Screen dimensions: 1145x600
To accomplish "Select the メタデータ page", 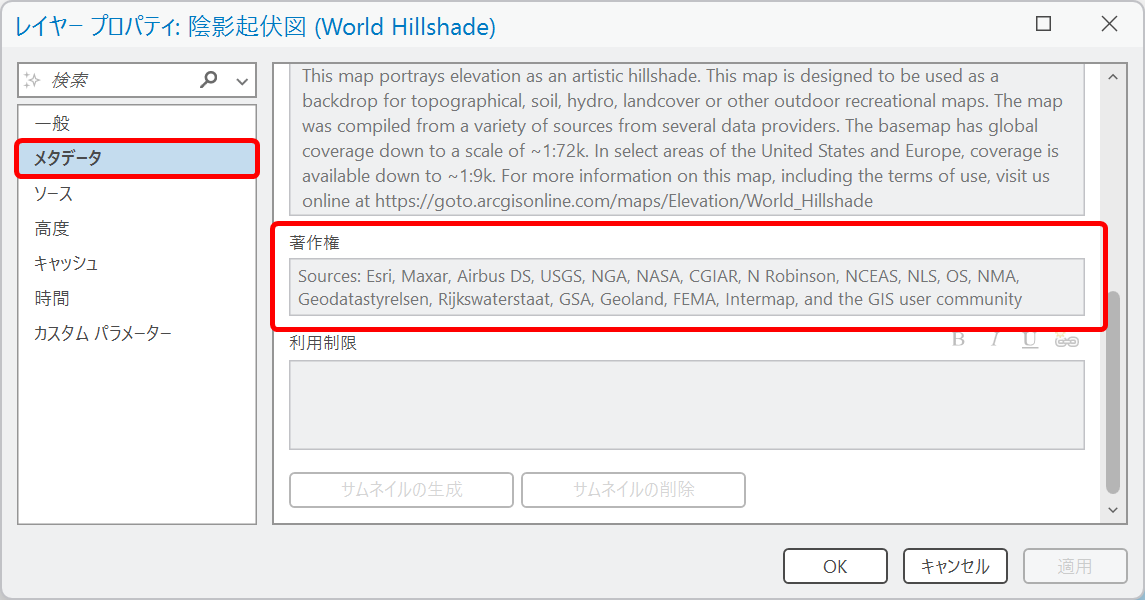I will [68, 158].
